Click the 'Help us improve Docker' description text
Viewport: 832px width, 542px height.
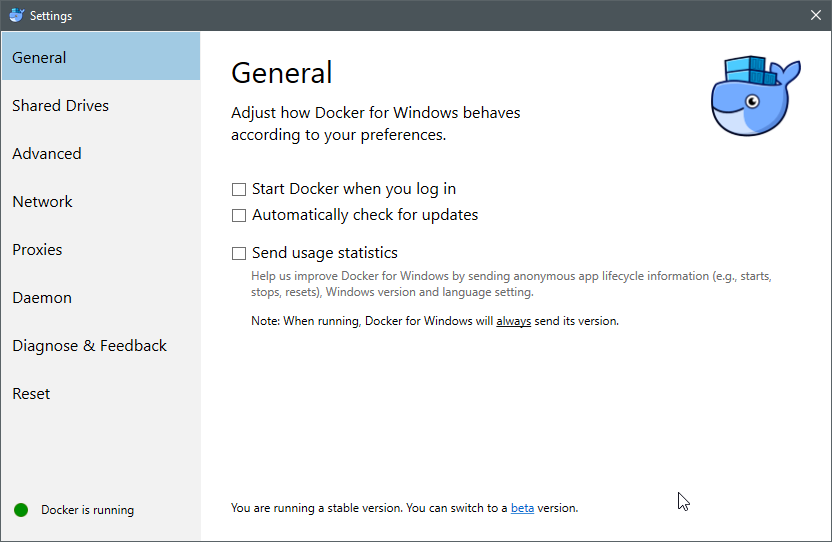[511, 284]
